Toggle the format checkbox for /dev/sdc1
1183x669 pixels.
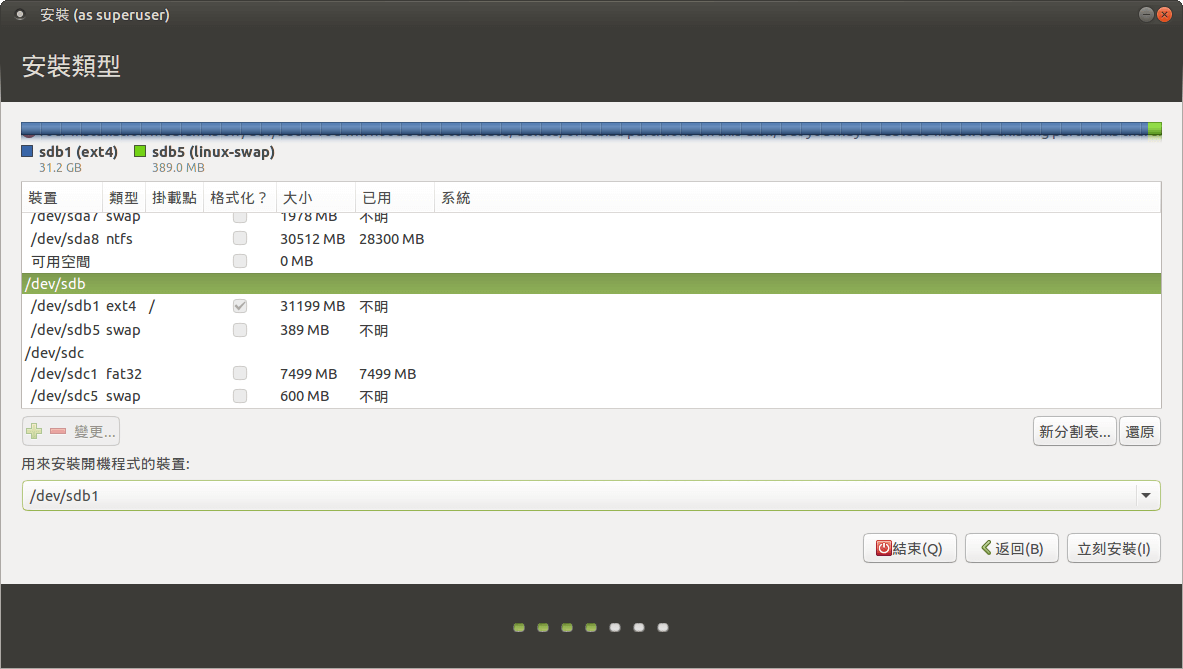tap(240, 374)
